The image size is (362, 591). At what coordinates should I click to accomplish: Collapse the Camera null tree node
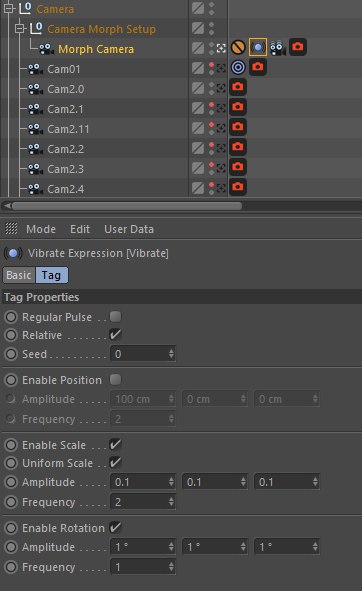(9, 8)
